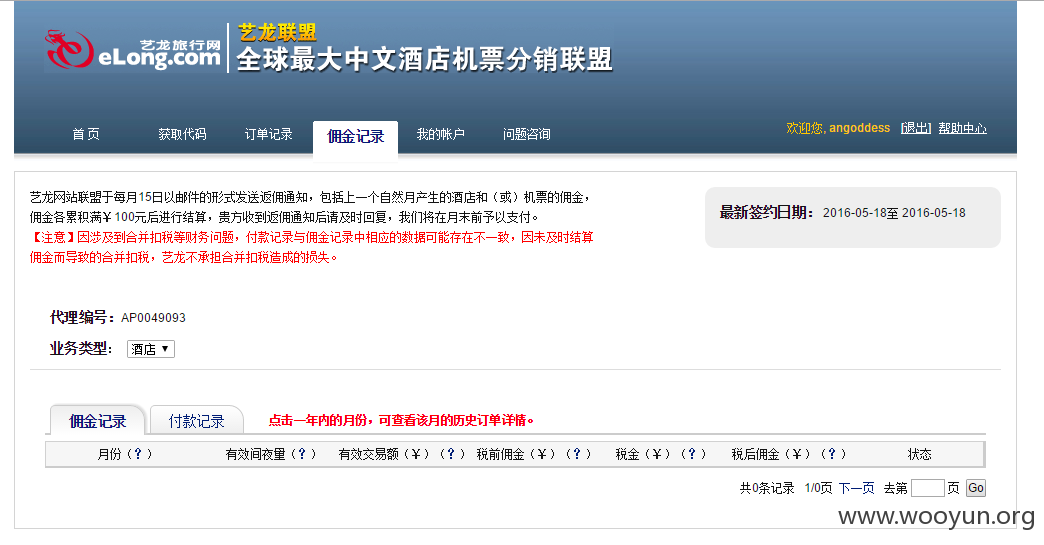Click the eLong.com dragon logo
The image size is (1044, 545).
(133, 50)
